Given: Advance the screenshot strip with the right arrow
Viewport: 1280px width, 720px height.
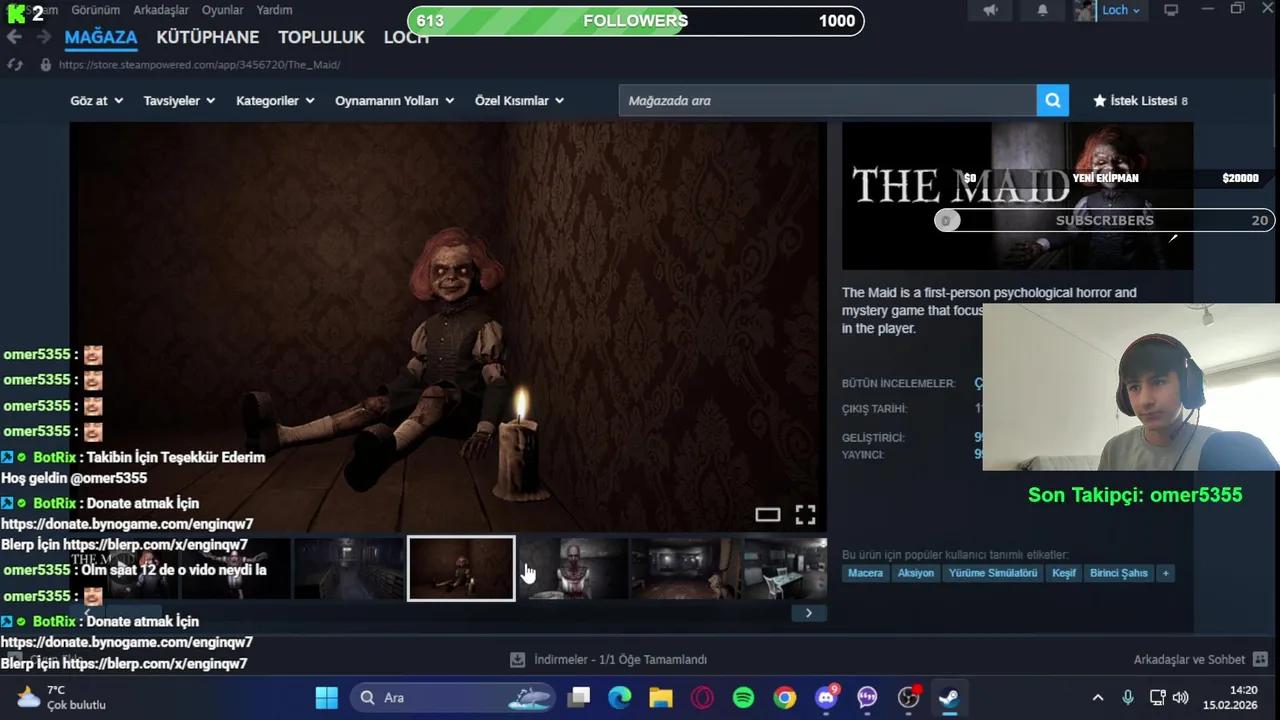Looking at the screenshot, I should (x=808, y=613).
